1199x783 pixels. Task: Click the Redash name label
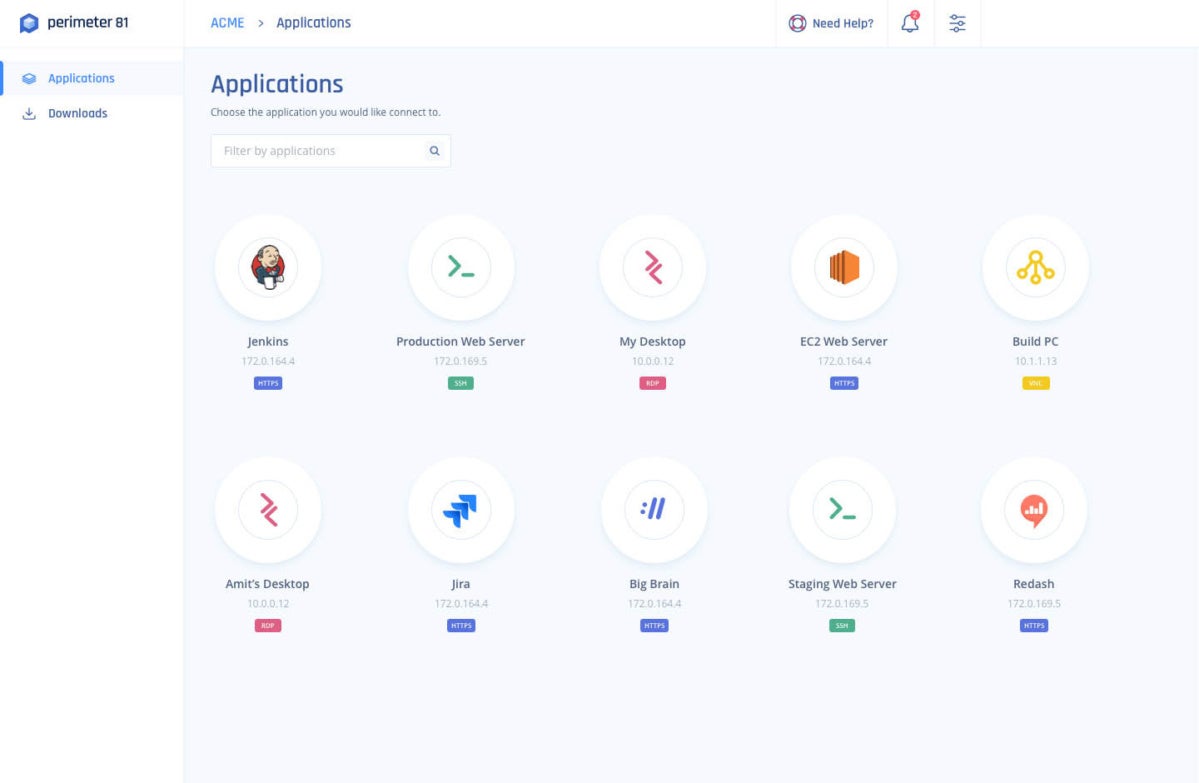[1034, 584]
